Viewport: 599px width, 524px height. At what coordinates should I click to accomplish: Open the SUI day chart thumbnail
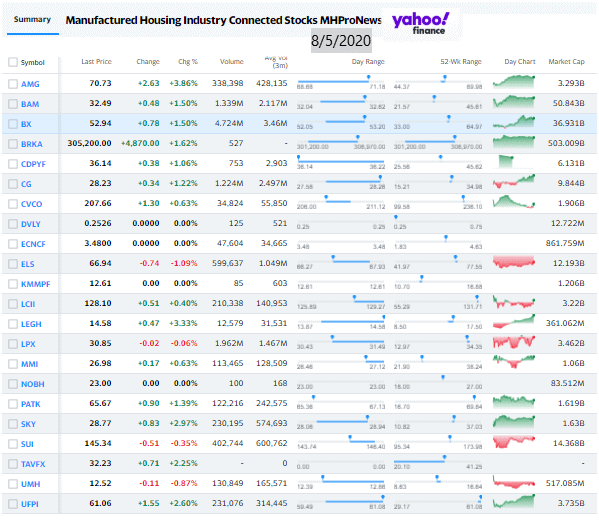tap(514, 442)
